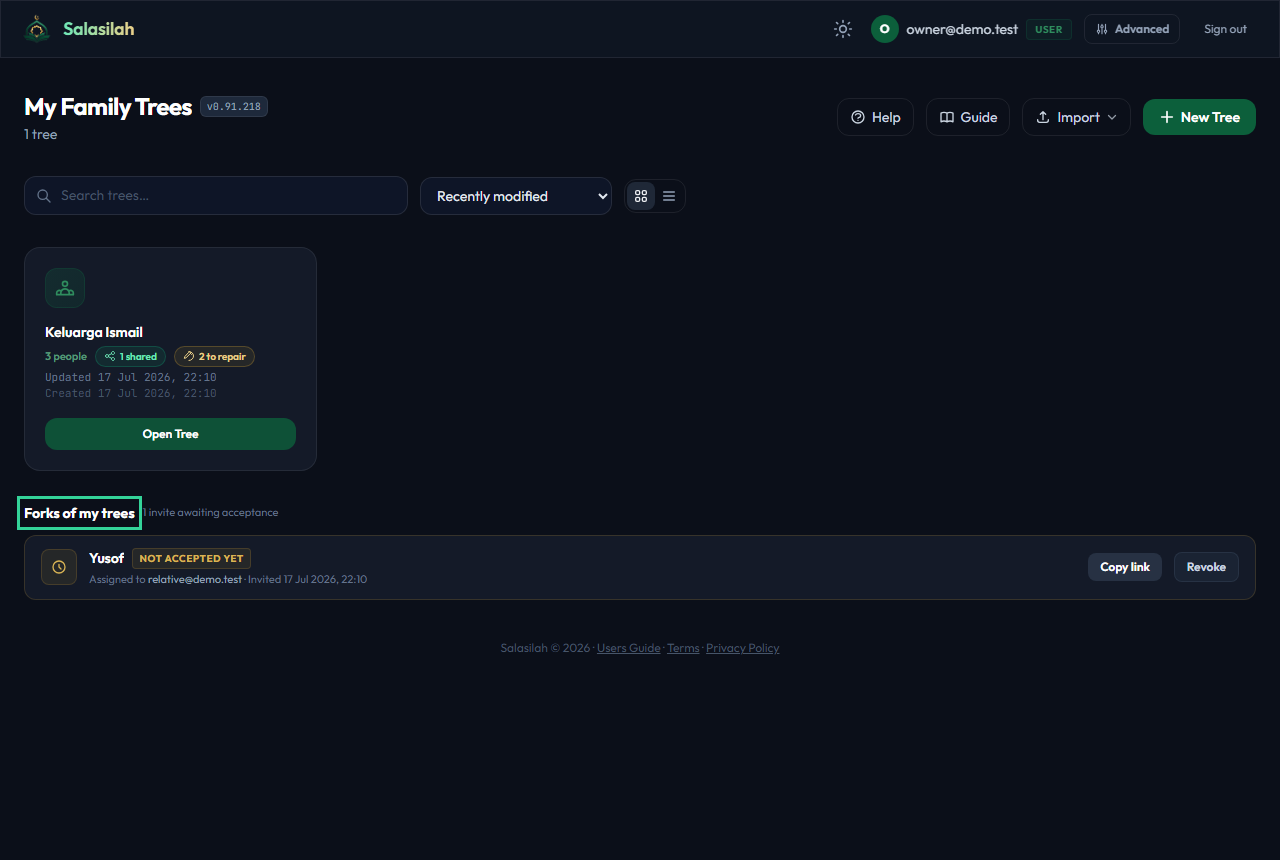Click the Updated 17 Jul 2026 timestamp
The height and width of the screenshot is (860, 1280).
tap(131, 378)
